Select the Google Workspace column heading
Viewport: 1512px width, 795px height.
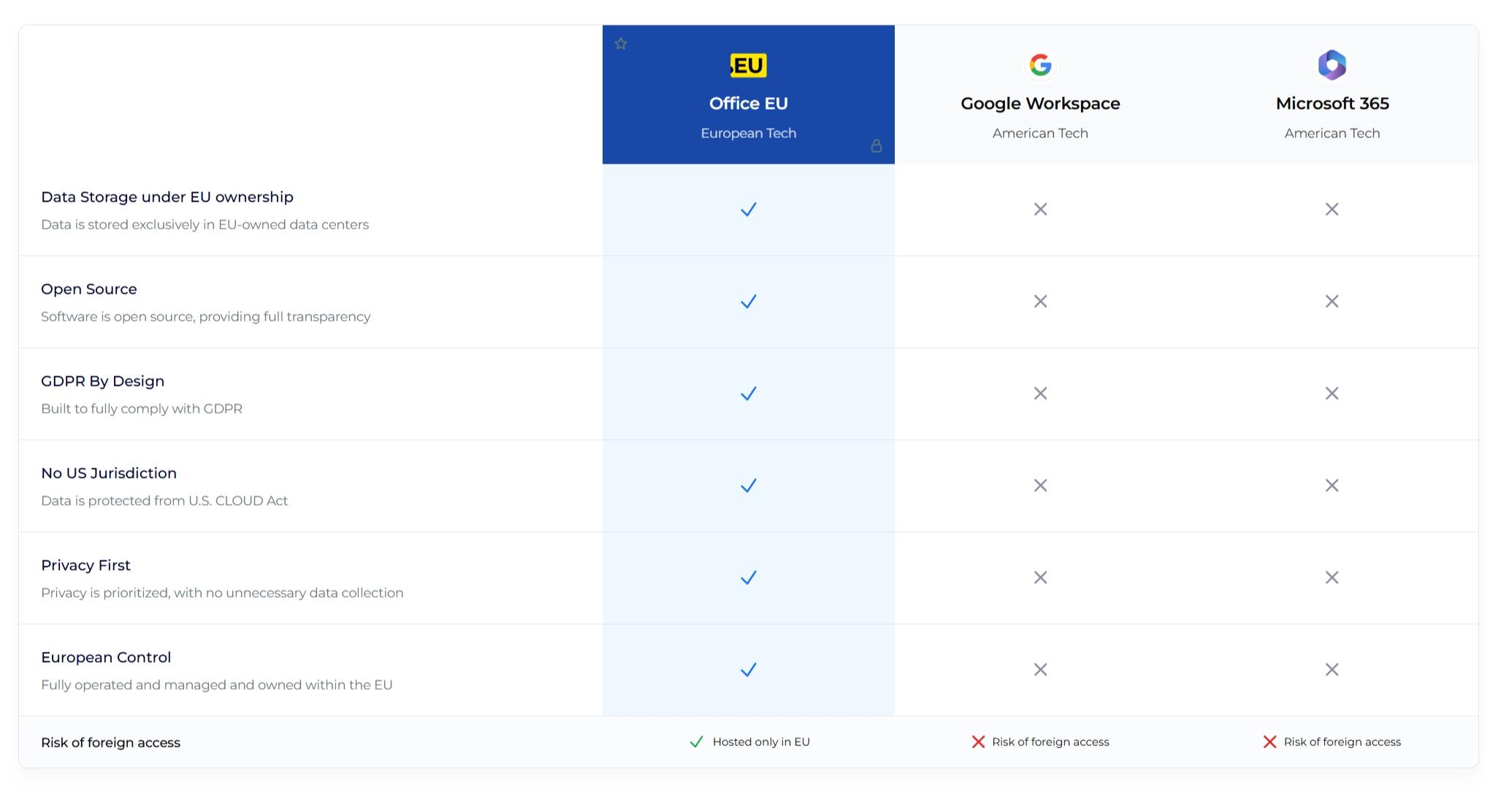click(1040, 104)
